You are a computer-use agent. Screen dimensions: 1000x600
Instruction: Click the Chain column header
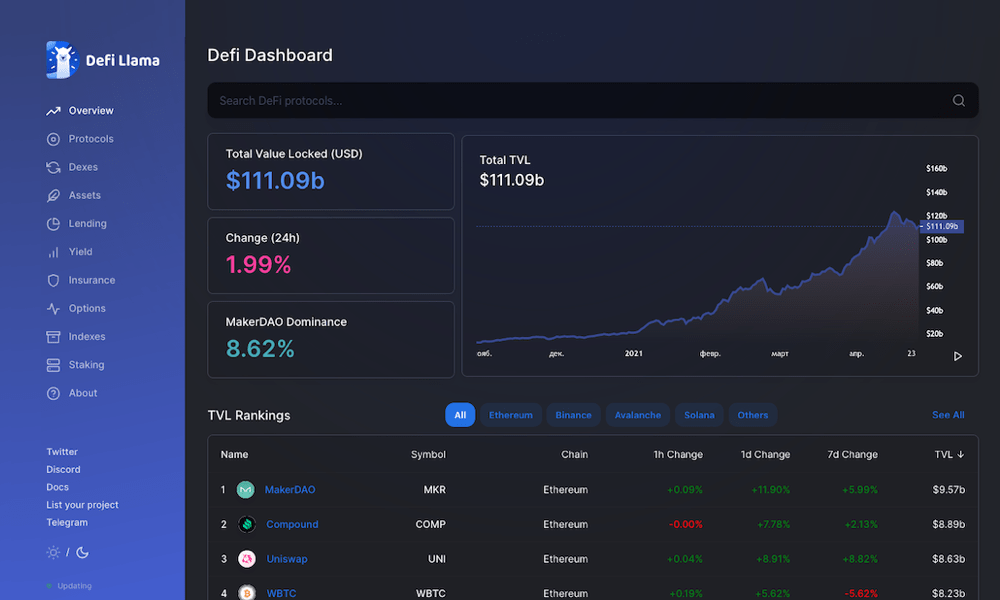pyautogui.click(x=575, y=455)
